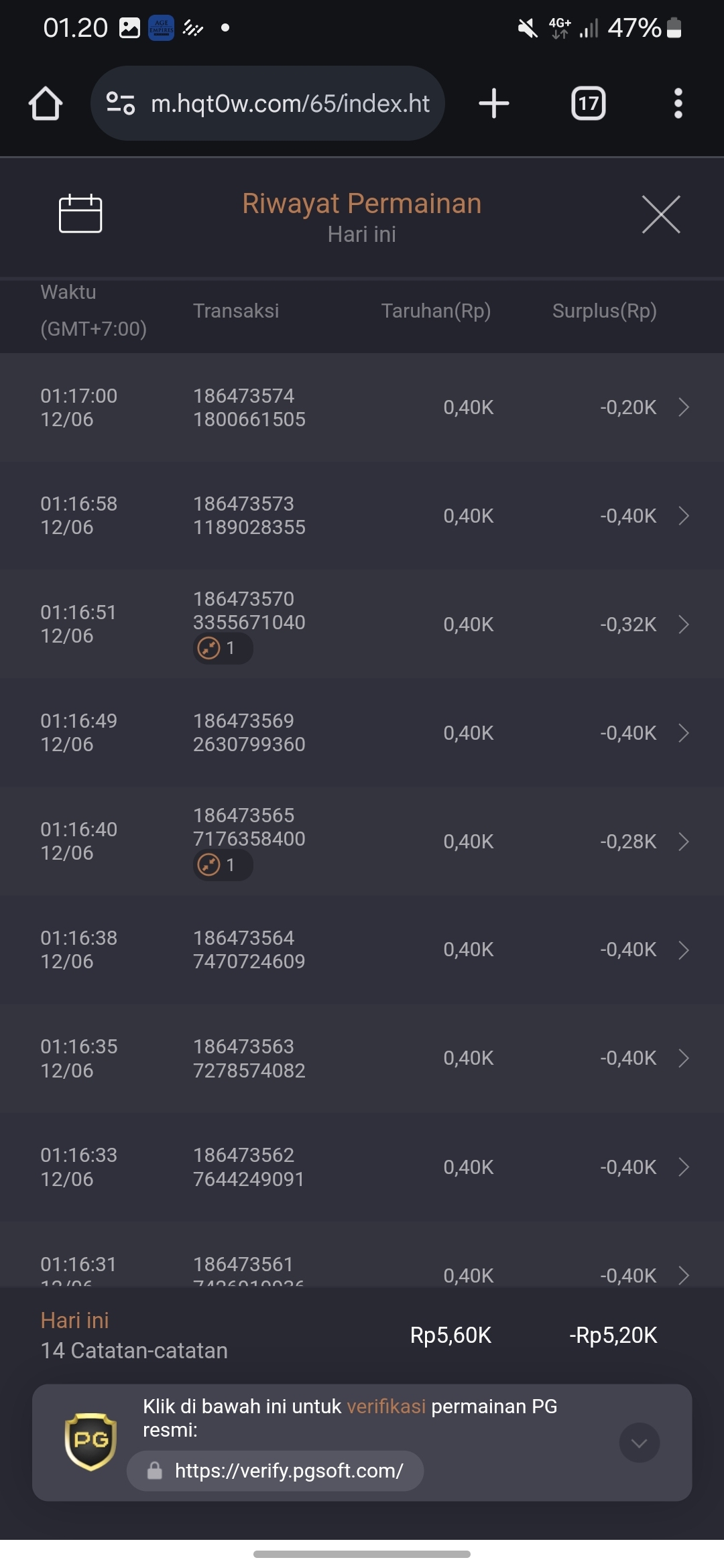The width and height of the screenshot is (724, 1568).
Task: Collapse the PG verification banner
Action: click(640, 1443)
